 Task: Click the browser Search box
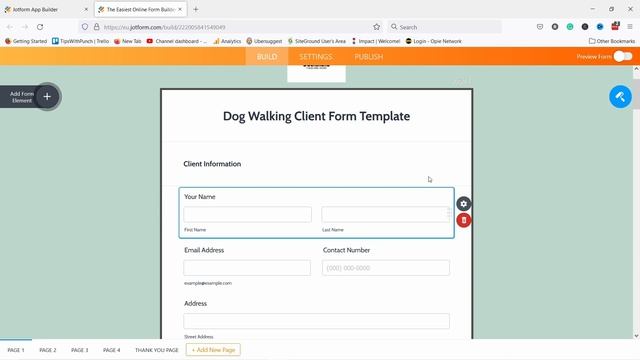(444, 27)
